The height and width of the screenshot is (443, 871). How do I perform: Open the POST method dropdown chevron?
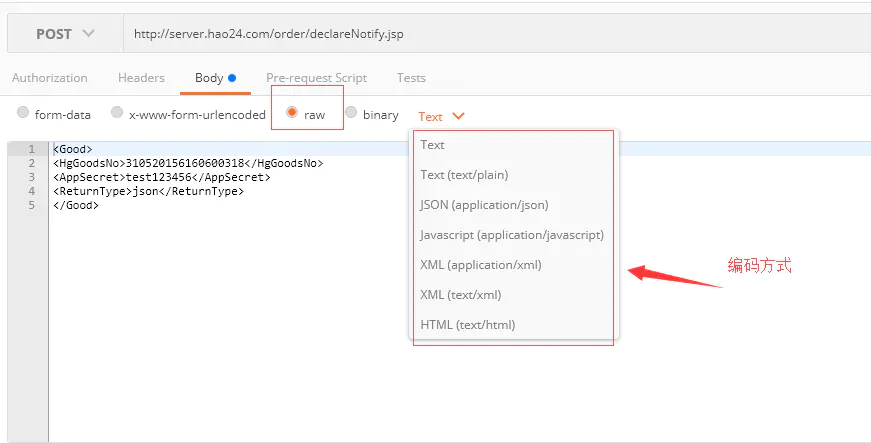[x=88, y=34]
